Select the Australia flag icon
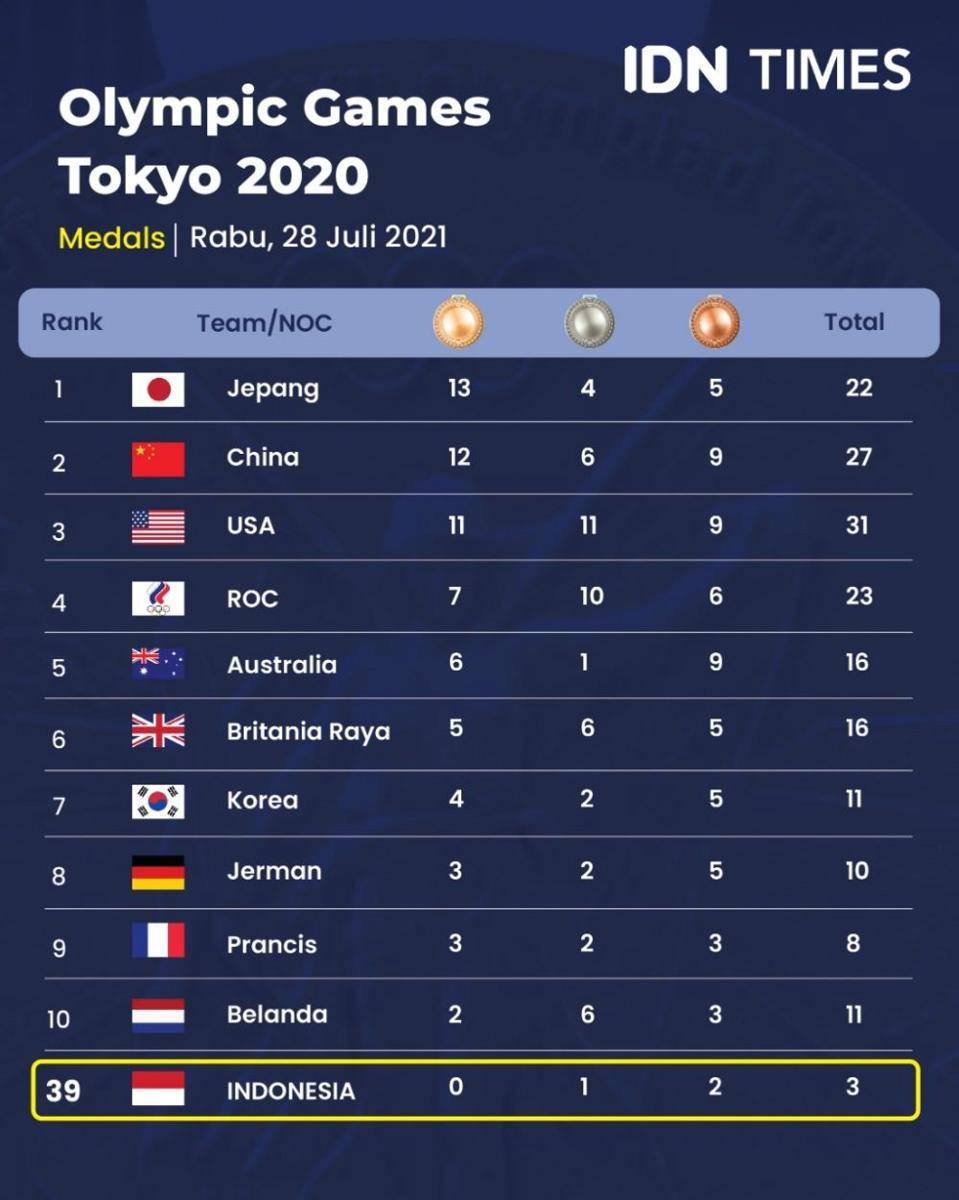Screen dimensions: 959x1200 tap(158, 664)
